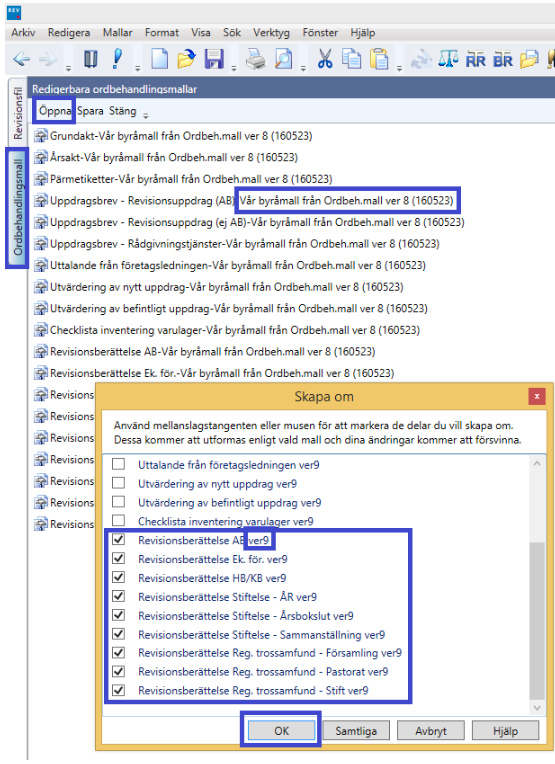Click the open folder toolbar icon

[x=186, y=59]
